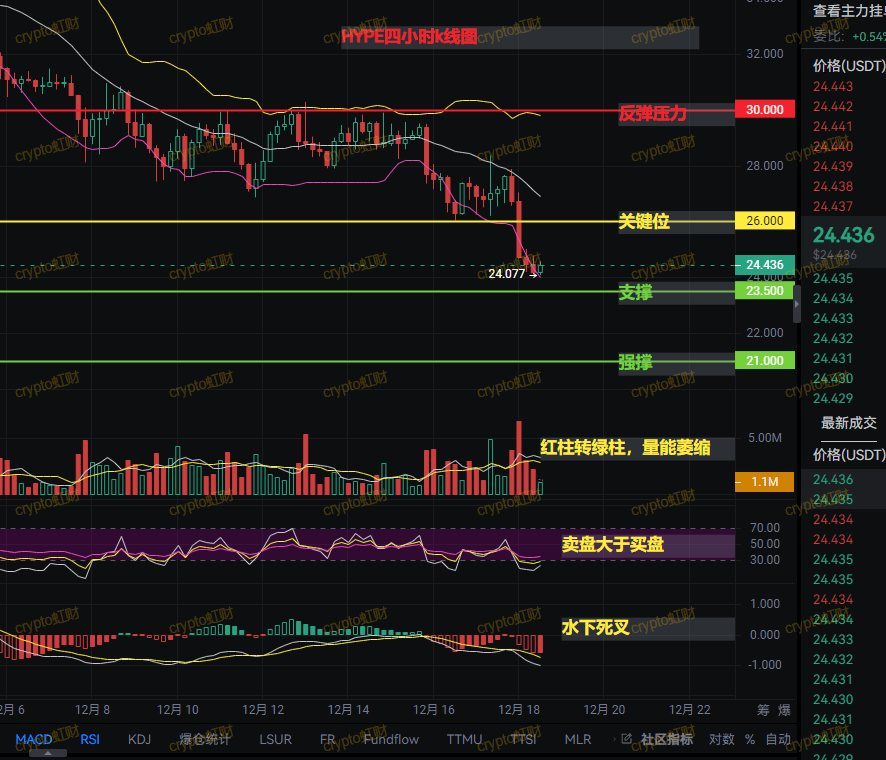
Task: Collapse the order book panel arrow
Action: click(797, 304)
